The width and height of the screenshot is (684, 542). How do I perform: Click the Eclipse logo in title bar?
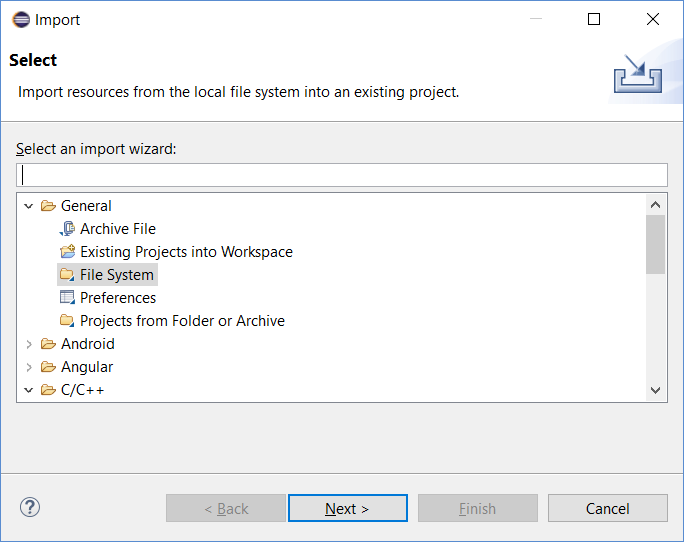click(21, 20)
